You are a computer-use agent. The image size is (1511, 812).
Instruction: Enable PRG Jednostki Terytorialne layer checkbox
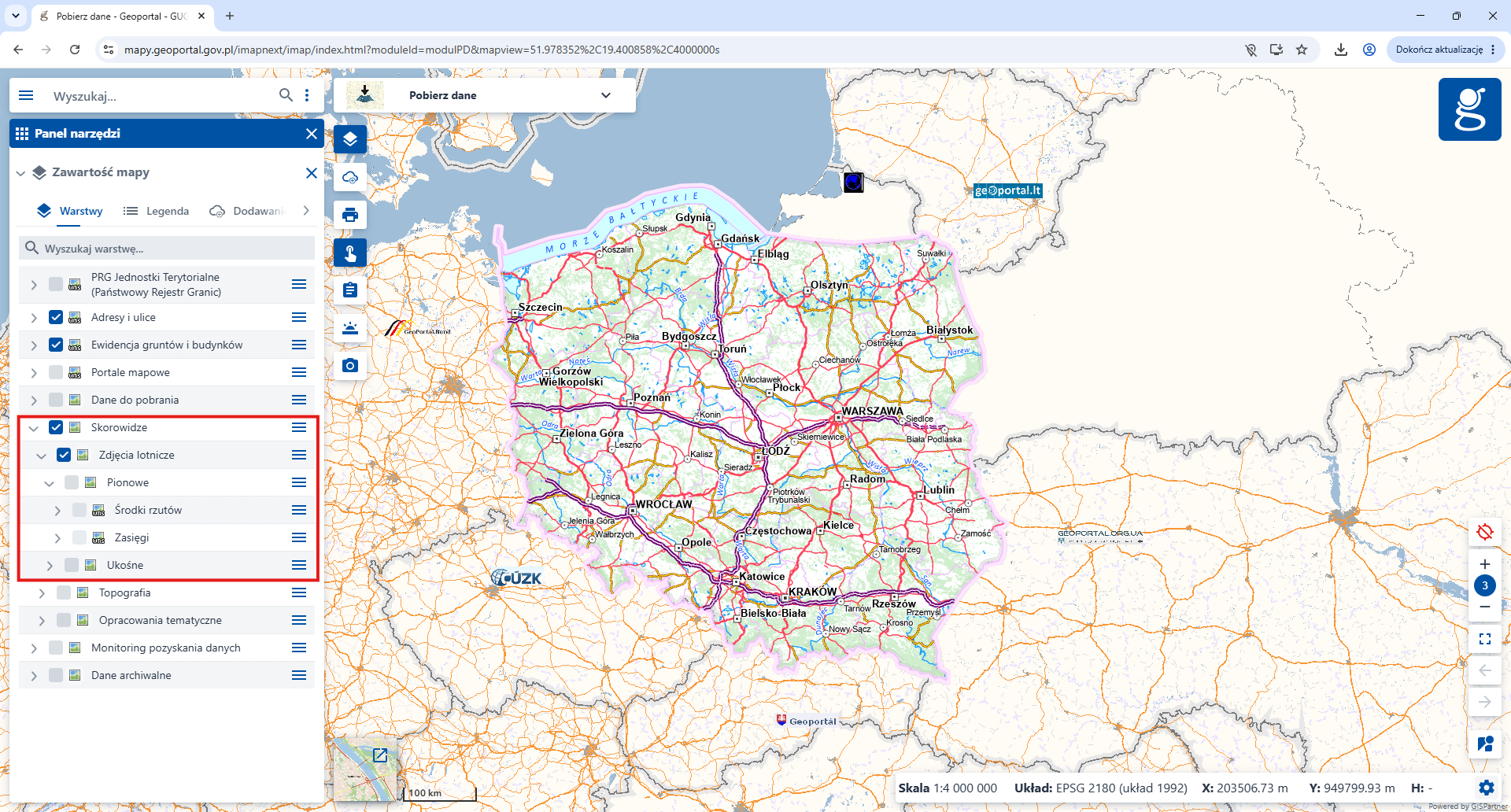56,284
